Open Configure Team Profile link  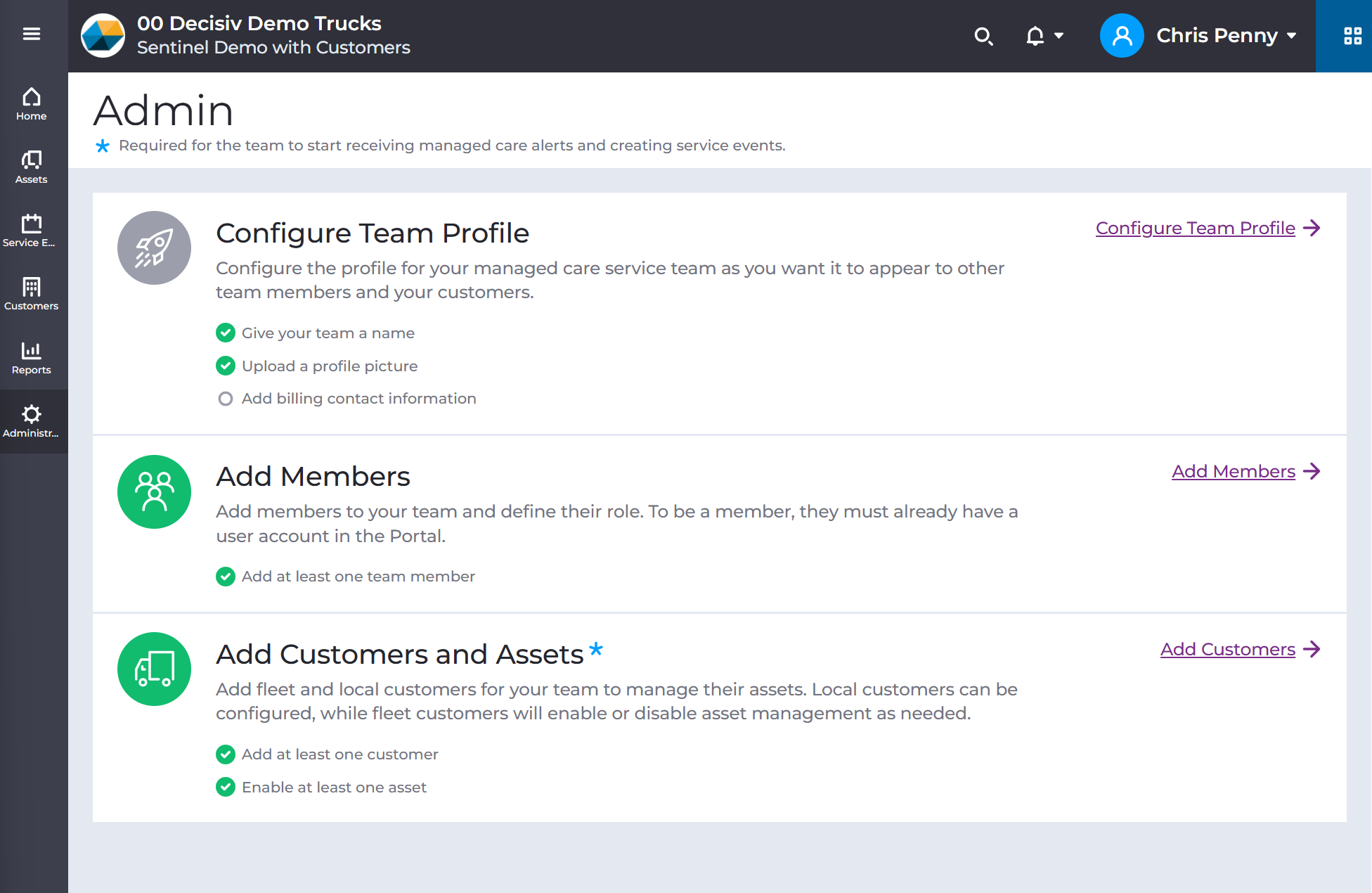pyautogui.click(x=1195, y=228)
